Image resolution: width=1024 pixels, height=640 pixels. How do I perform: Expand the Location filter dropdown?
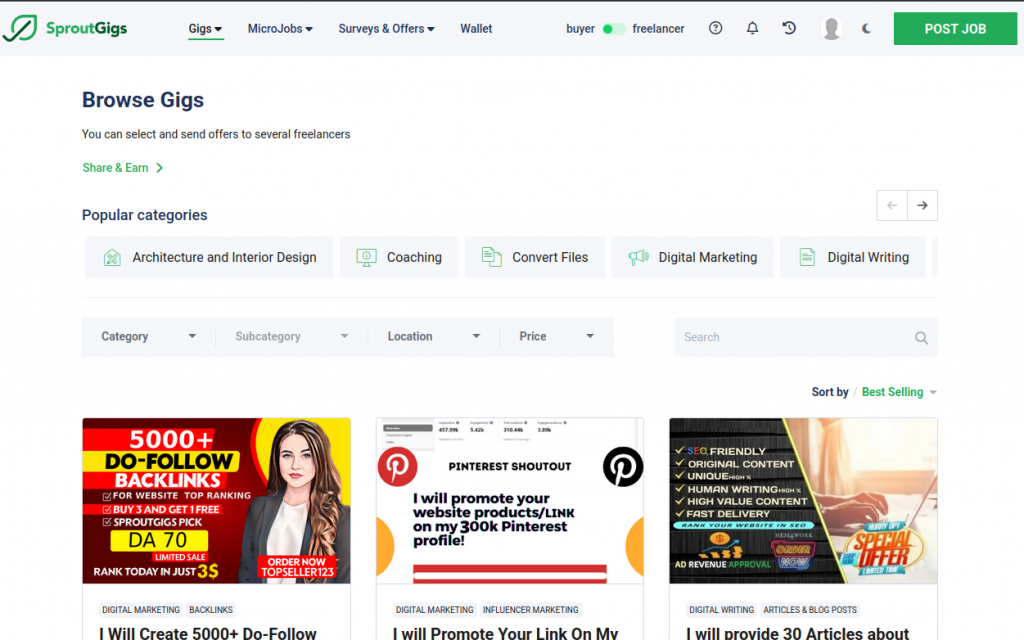[x=434, y=336]
